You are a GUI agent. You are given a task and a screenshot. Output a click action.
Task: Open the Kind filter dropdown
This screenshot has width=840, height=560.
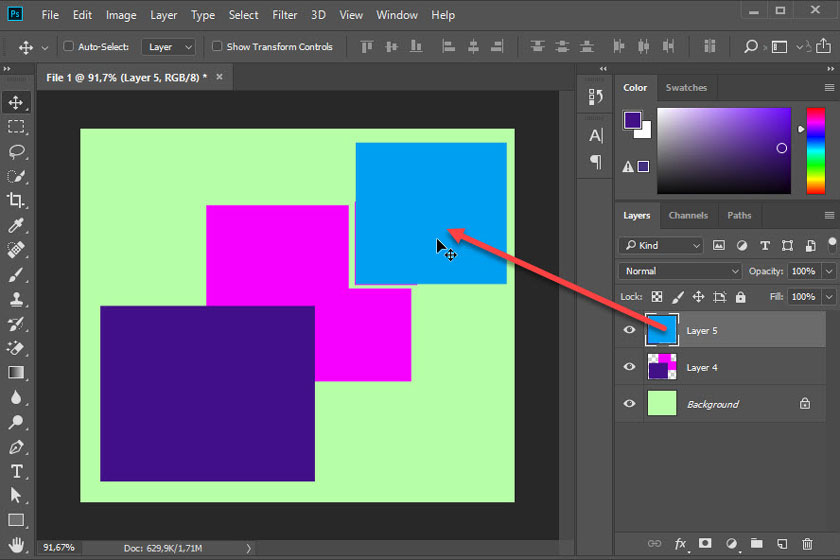(x=662, y=245)
